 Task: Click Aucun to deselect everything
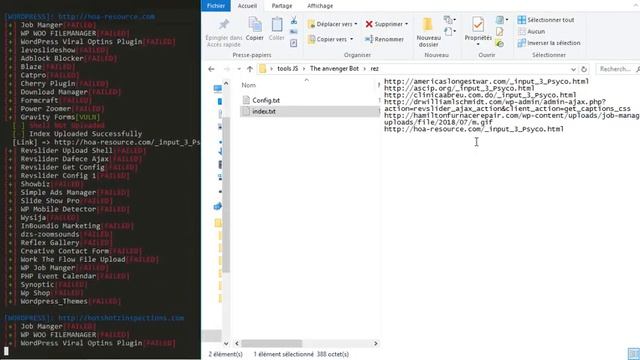[531, 31]
